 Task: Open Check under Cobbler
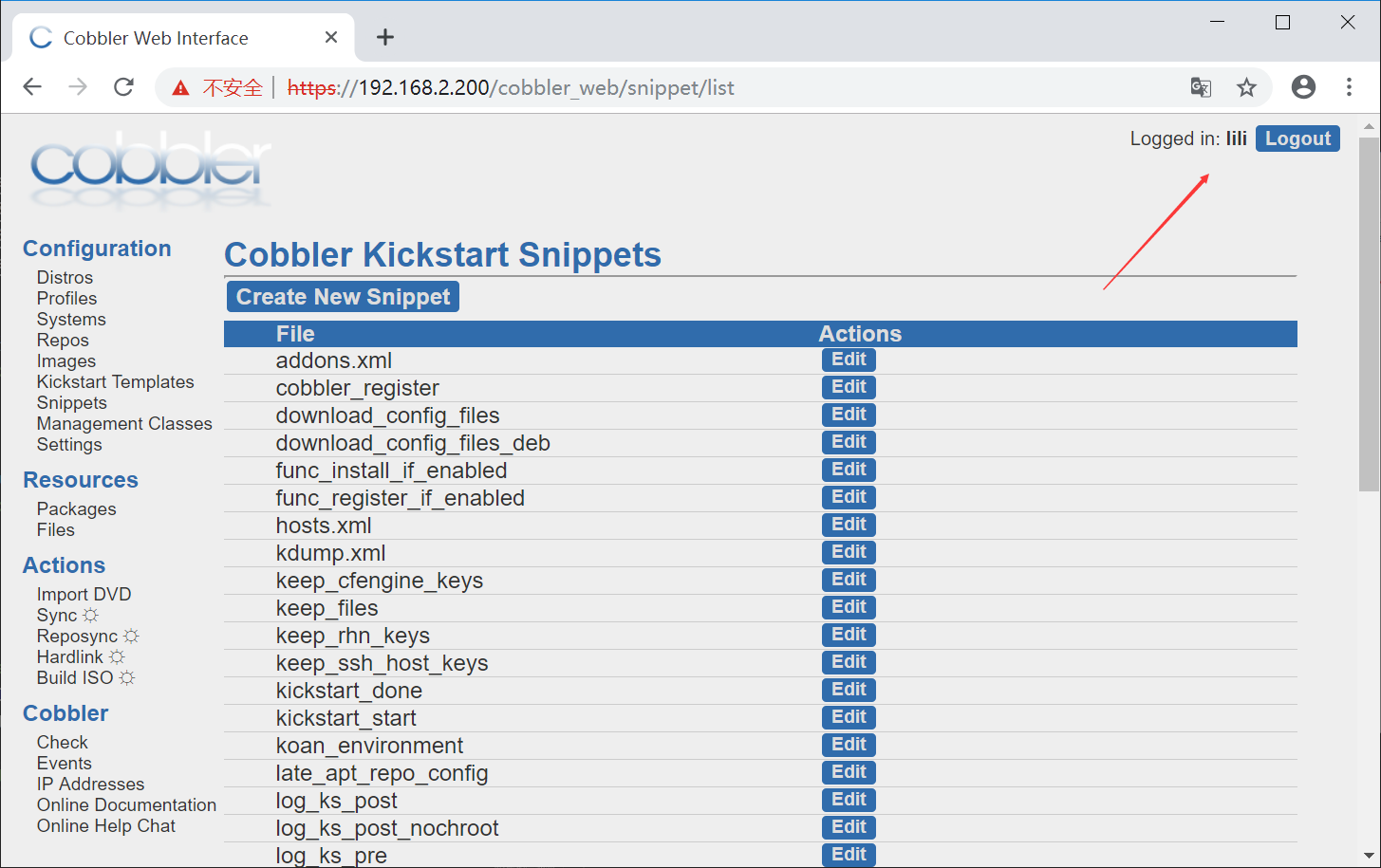click(x=63, y=743)
